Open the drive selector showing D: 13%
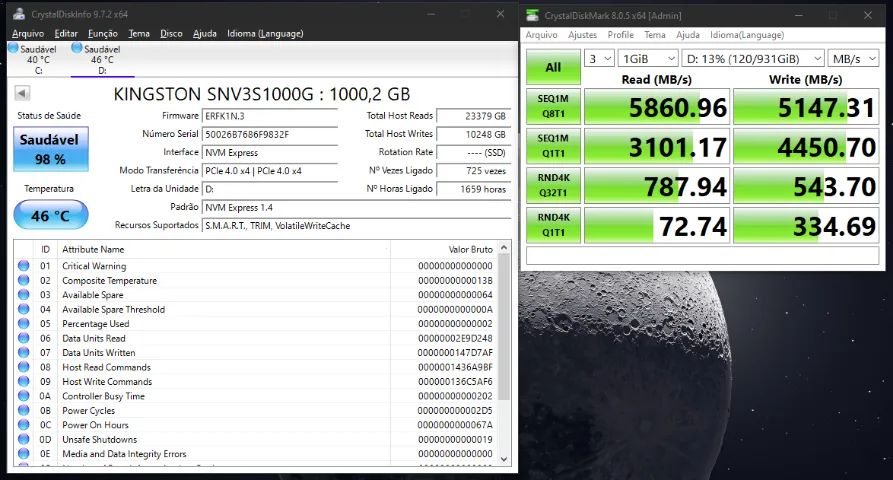The image size is (893, 480). pos(753,59)
